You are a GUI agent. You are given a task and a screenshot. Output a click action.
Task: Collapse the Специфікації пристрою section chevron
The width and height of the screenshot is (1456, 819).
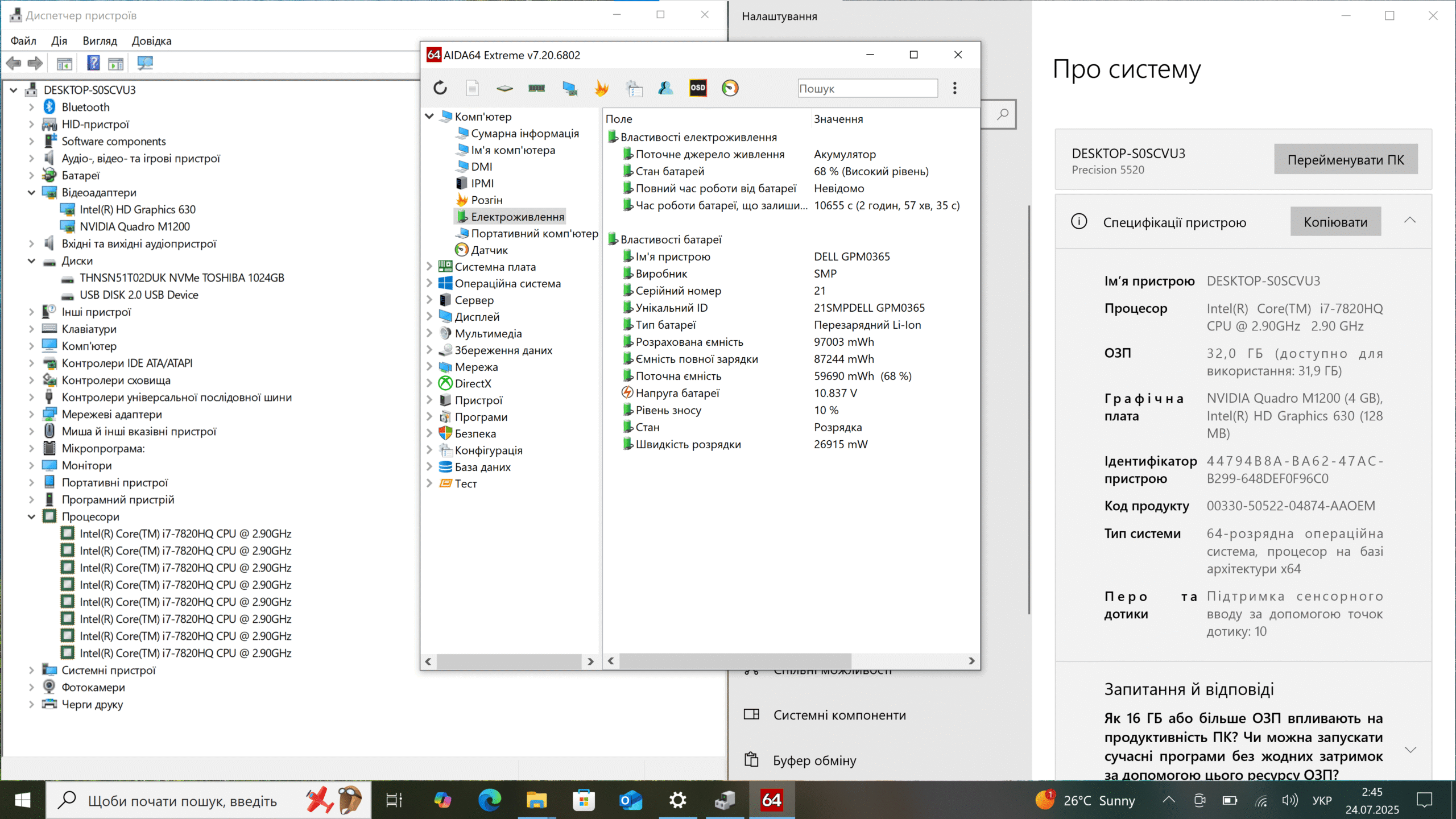(1410, 221)
